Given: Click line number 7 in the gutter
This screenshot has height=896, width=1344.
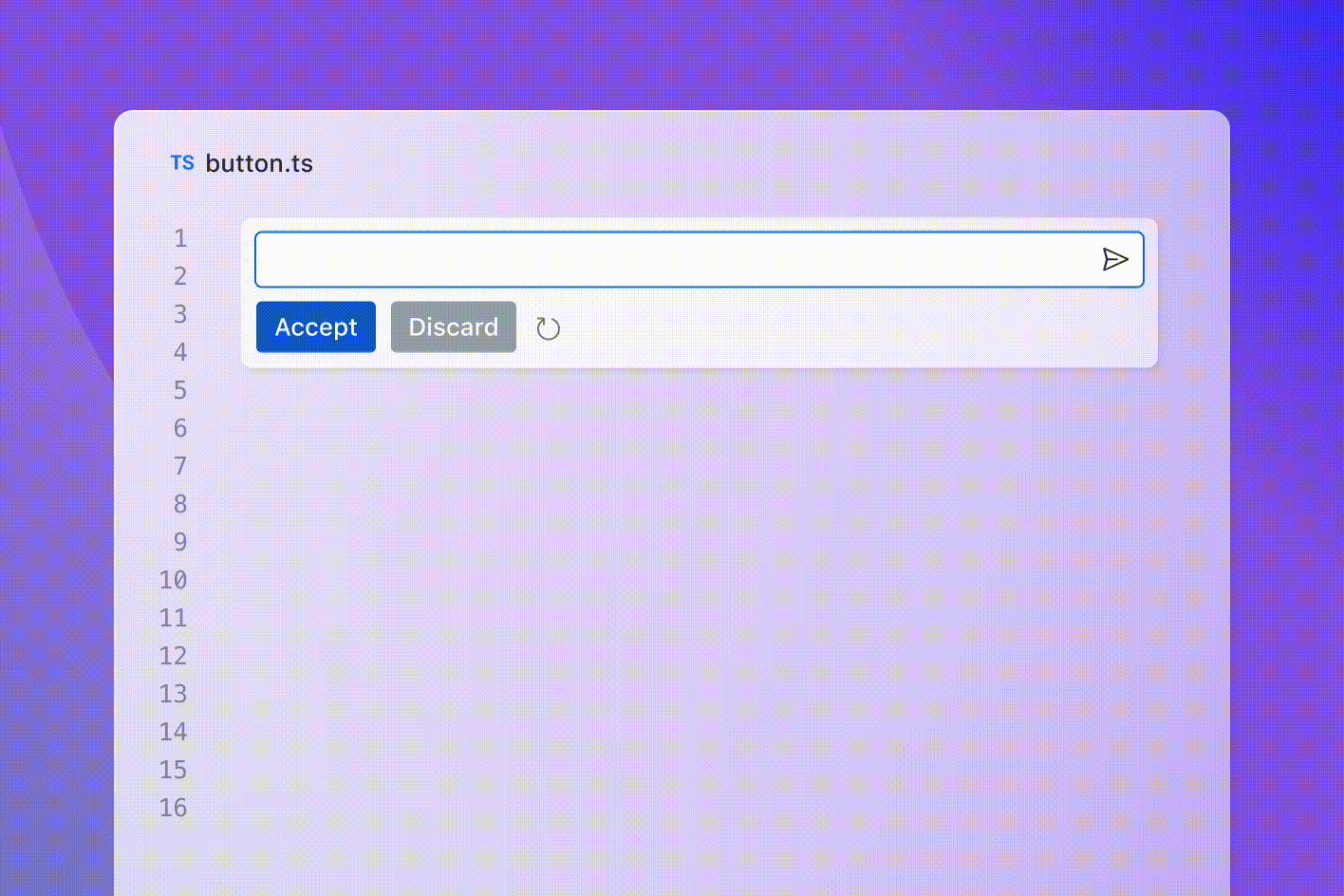Looking at the screenshot, I should (x=180, y=466).
